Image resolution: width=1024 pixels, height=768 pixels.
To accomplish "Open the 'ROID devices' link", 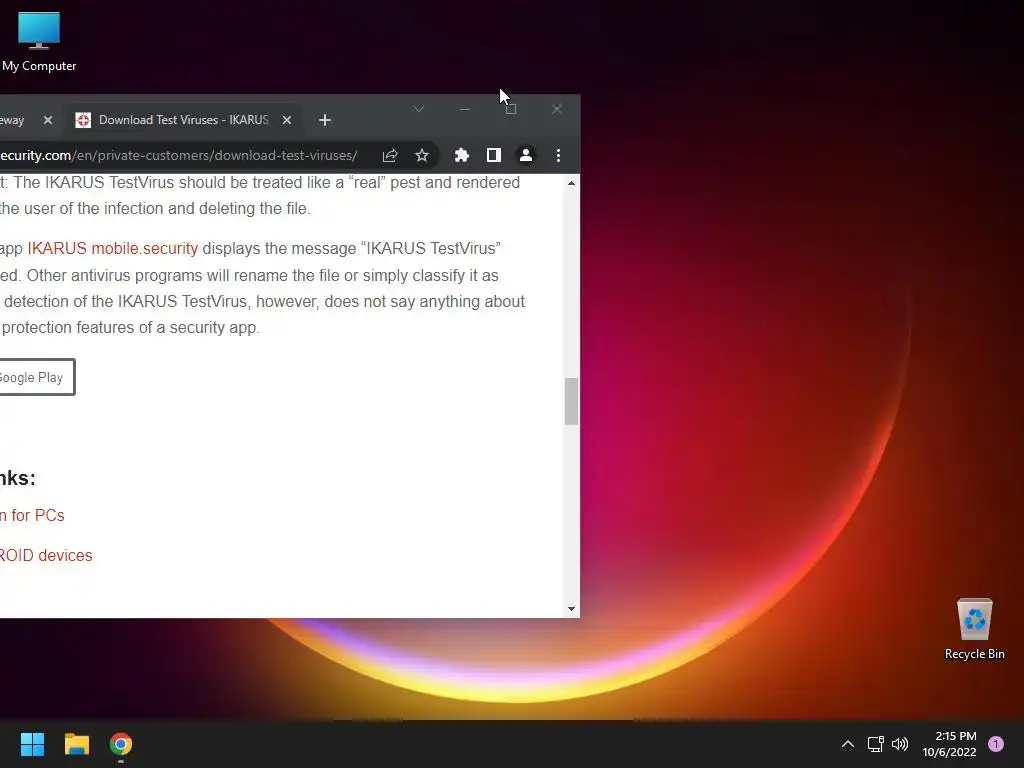I will [46, 555].
